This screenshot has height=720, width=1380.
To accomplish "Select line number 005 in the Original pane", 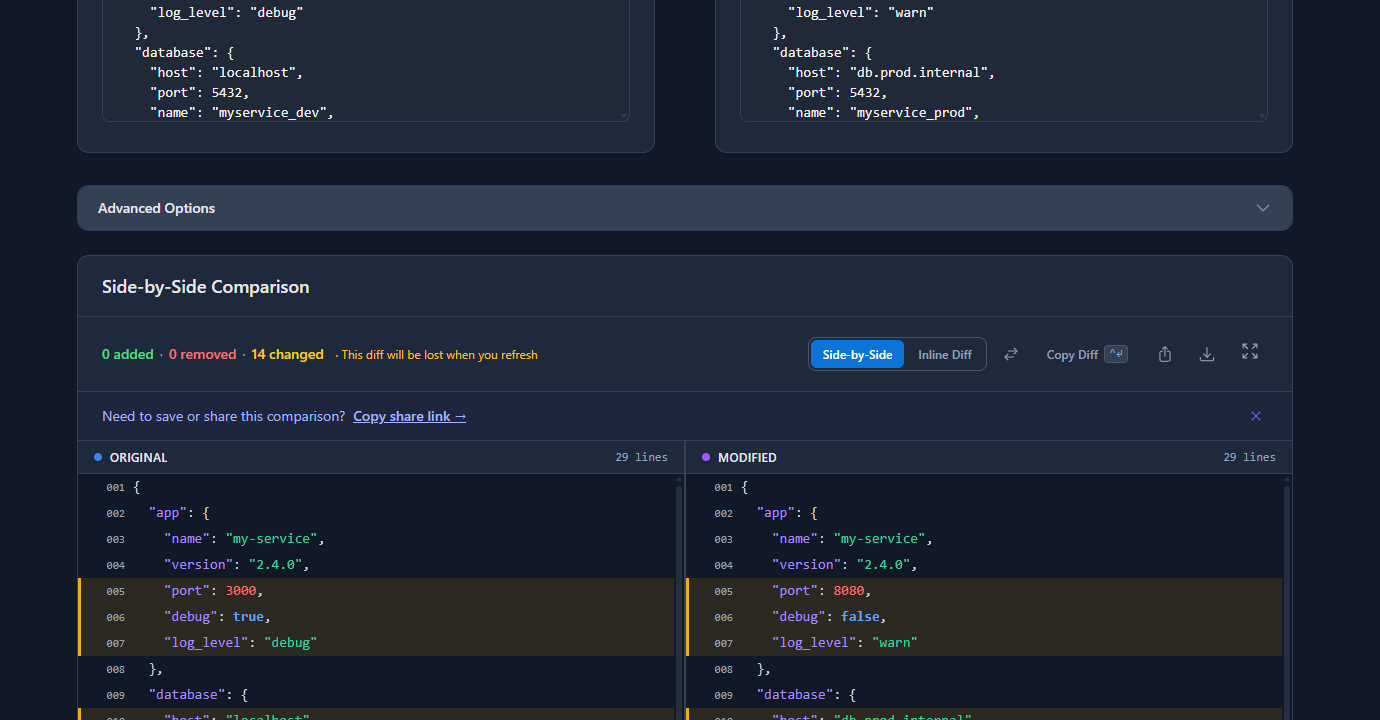I will tap(115, 590).
